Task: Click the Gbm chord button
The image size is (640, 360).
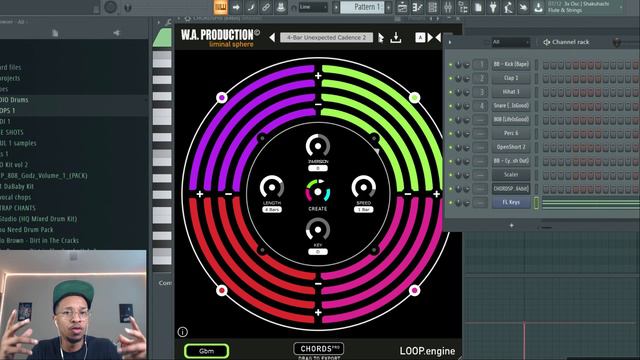Action: point(207,351)
